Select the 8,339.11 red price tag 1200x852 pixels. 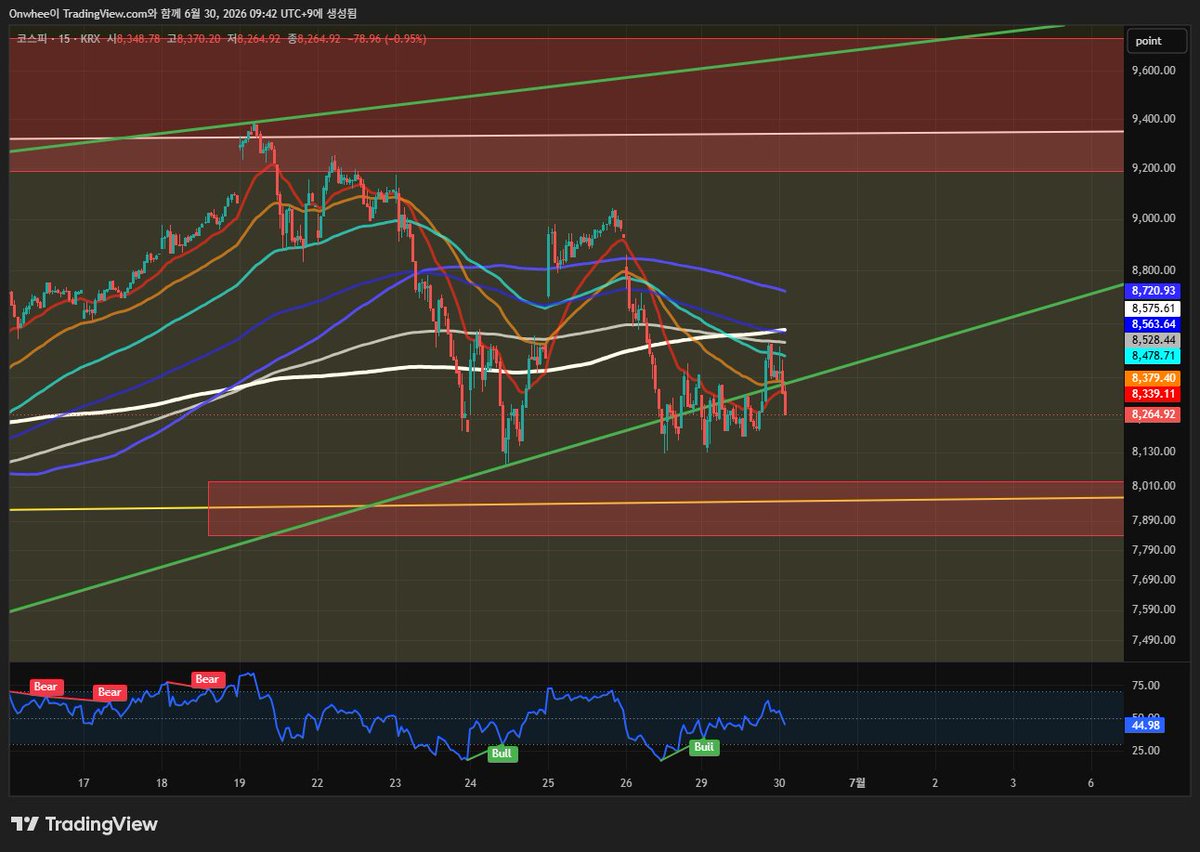(1155, 394)
